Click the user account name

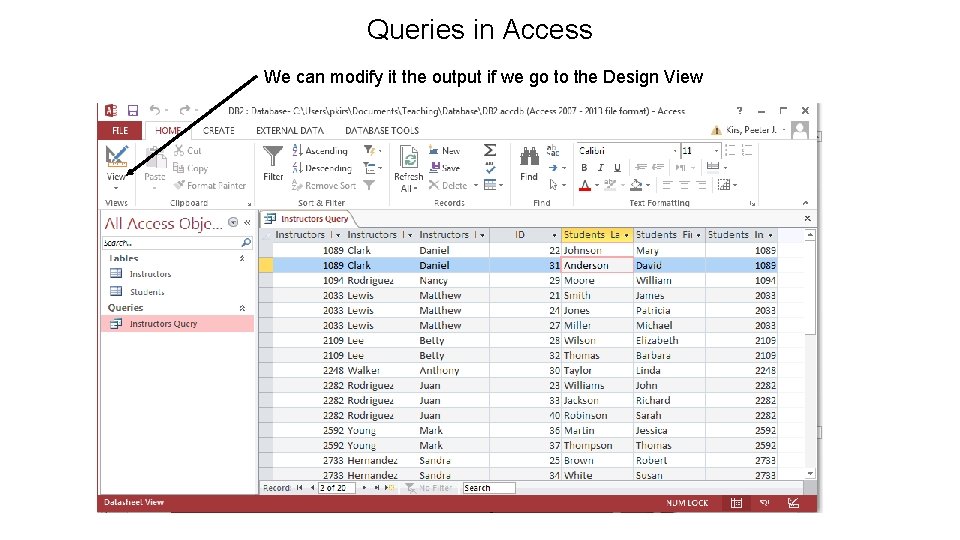(x=751, y=130)
